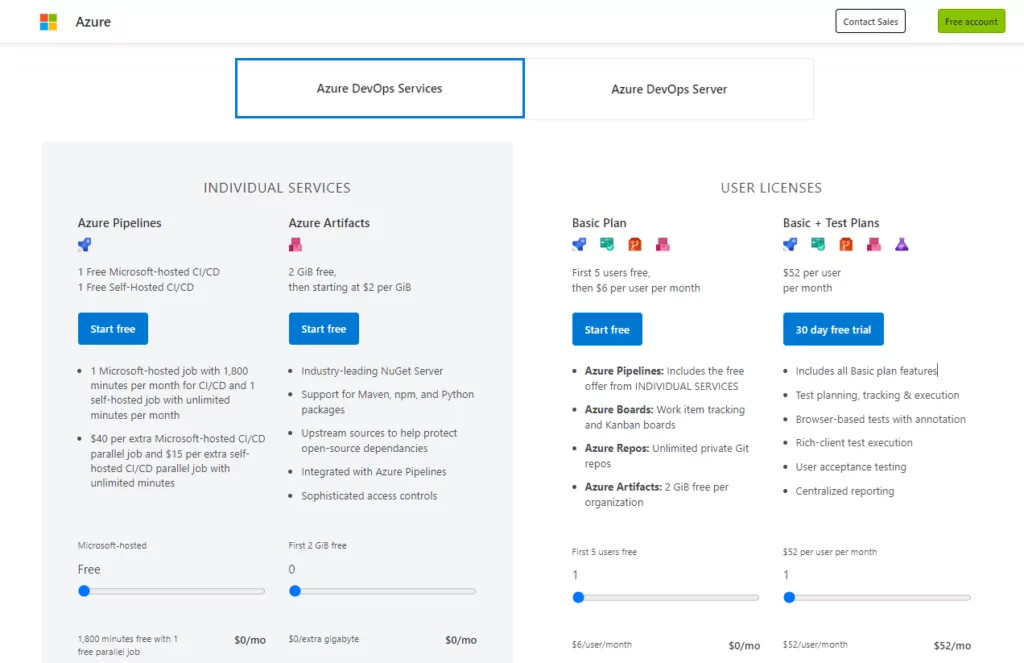Click the bold 'Azure Boards:' bullet label
The height and width of the screenshot is (663, 1024).
tap(618, 410)
